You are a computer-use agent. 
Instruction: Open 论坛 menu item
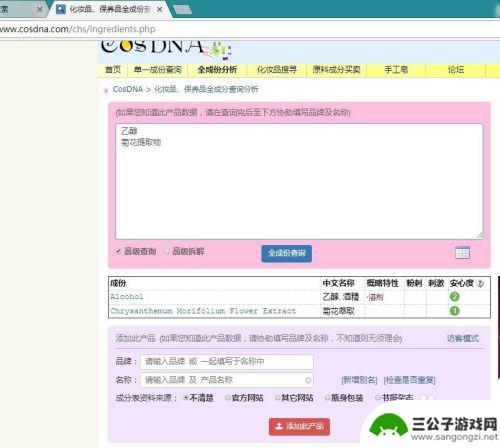(456, 70)
